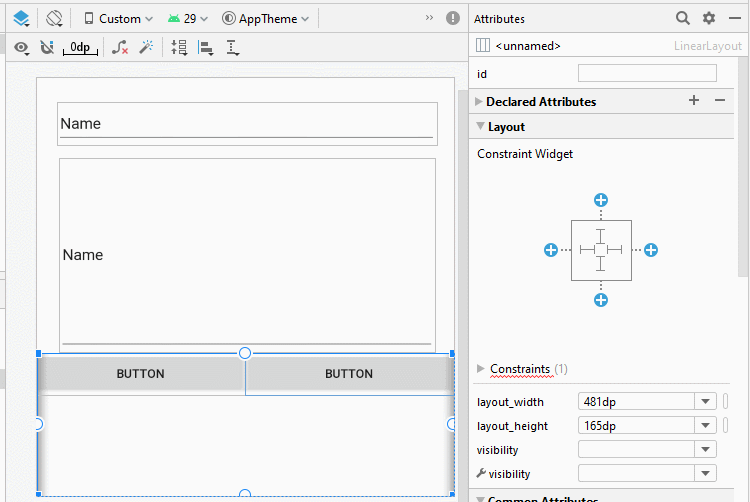
Task: Click the right constraint anchor of LinearLayout
Action: point(451,424)
